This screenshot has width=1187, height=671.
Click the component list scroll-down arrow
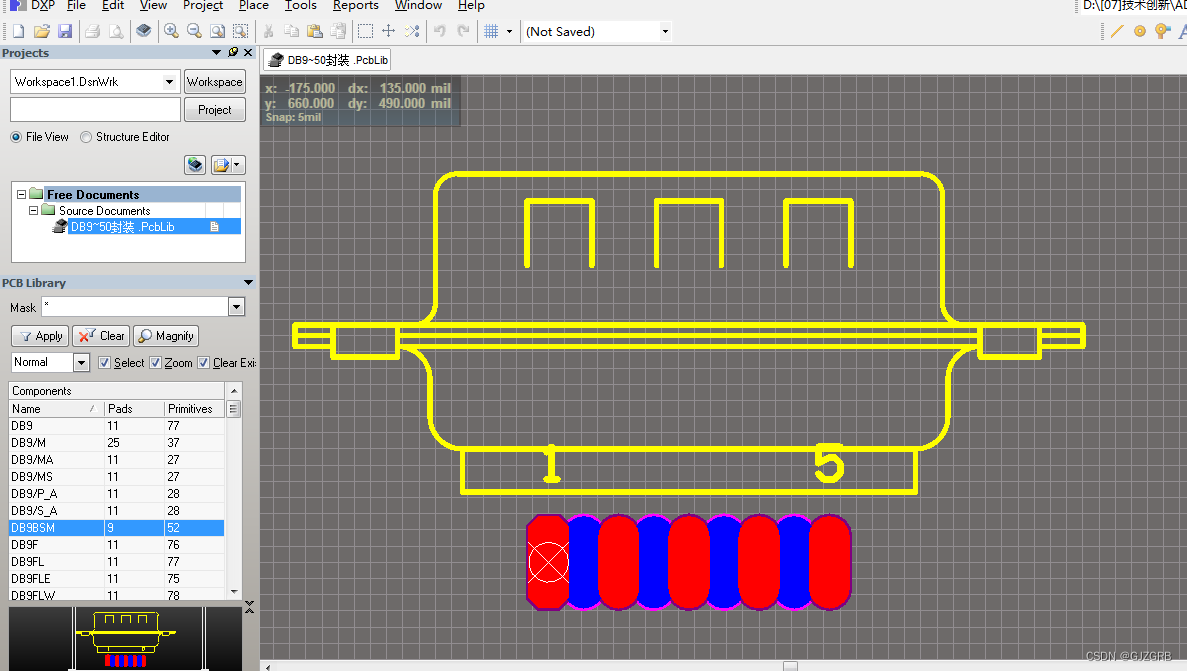234,592
